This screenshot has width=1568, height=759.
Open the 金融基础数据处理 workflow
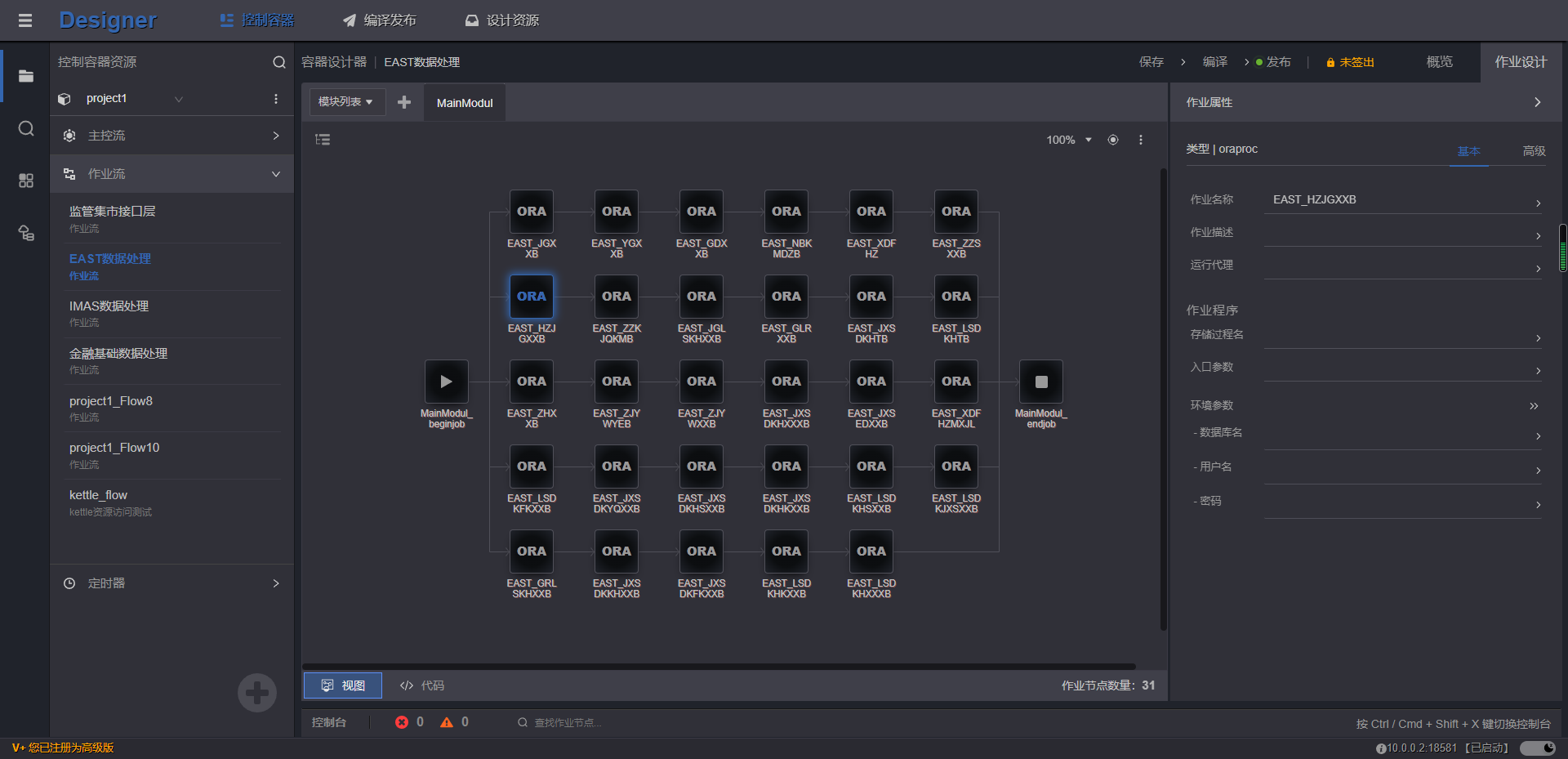click(171, 361)
